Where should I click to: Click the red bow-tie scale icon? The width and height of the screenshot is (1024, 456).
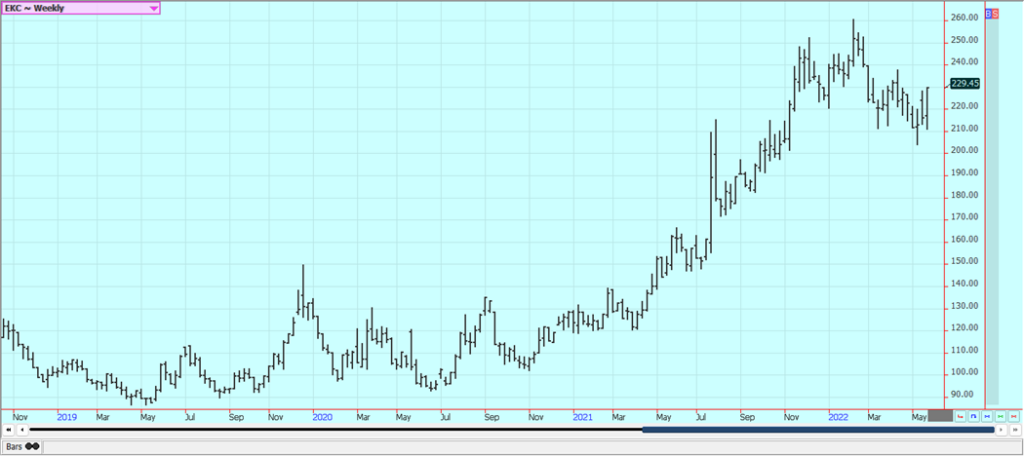tap(1013, 415)
